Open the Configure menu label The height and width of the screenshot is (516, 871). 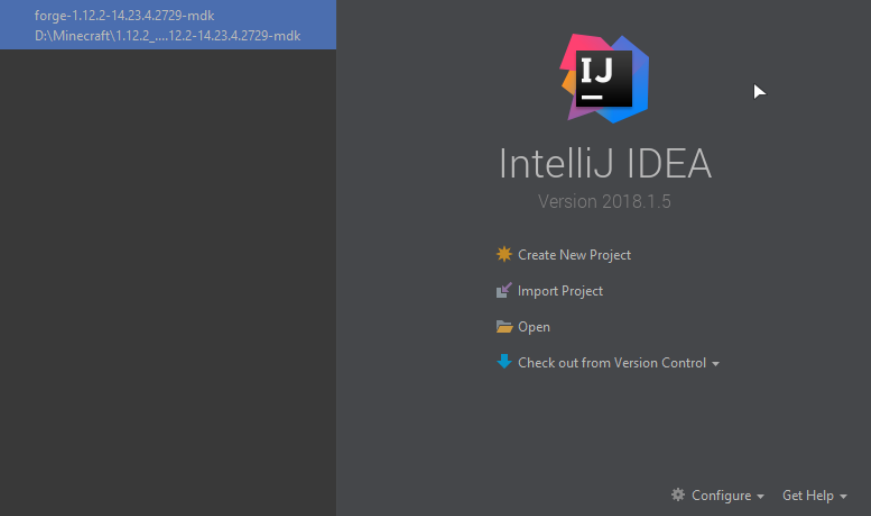[721, 496]
